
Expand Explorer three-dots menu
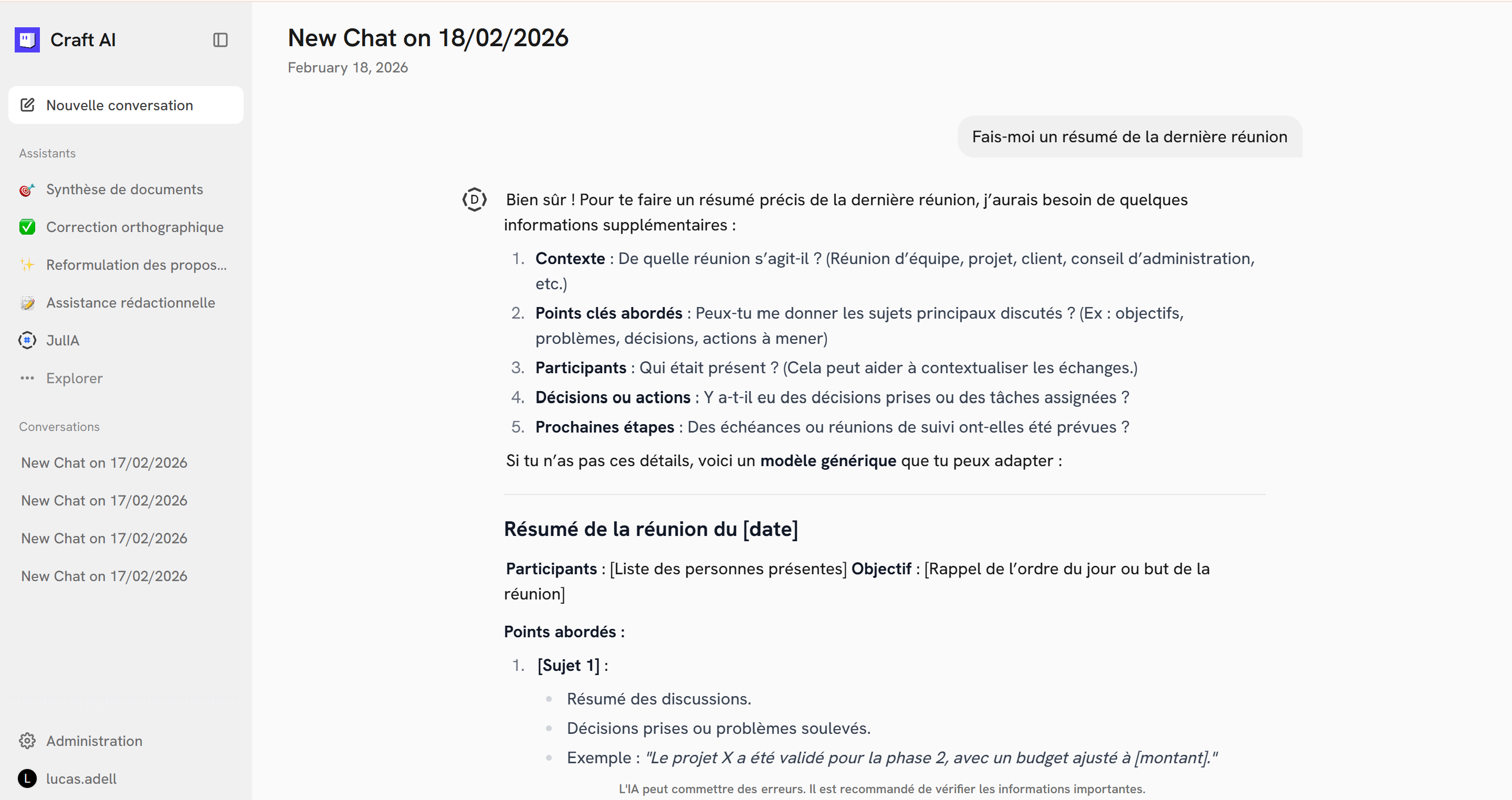tap(27, 378)
